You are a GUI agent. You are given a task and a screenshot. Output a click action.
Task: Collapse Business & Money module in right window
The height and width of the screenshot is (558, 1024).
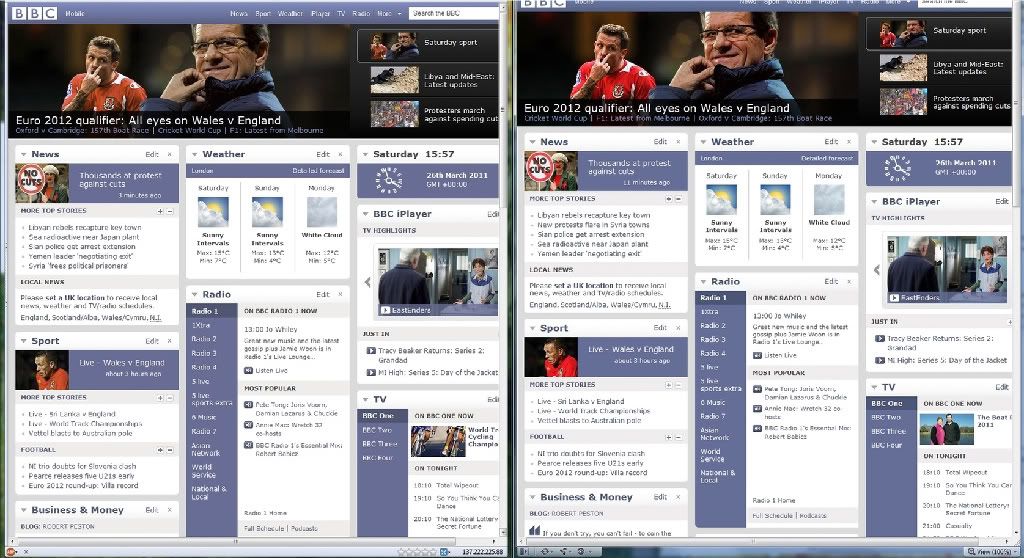coord(532,497)
